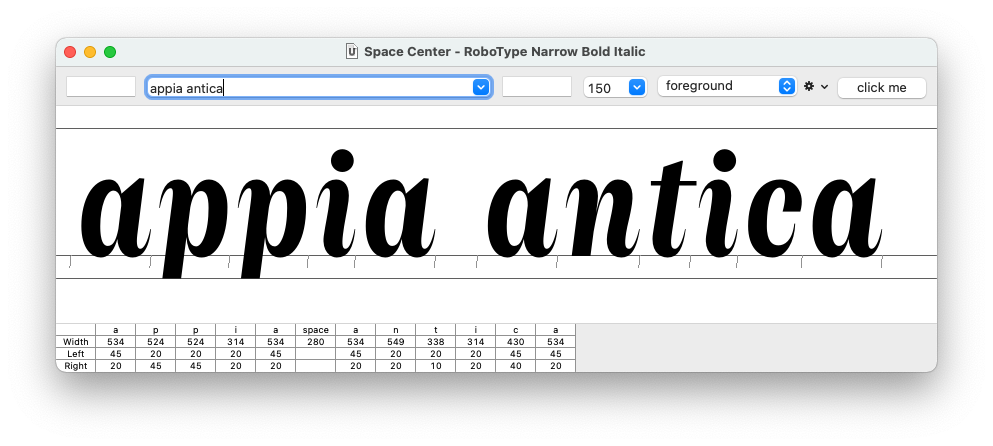Click the empty pre-text field on the left
Screen dimensions: 993x446
(x=101, y=87)
